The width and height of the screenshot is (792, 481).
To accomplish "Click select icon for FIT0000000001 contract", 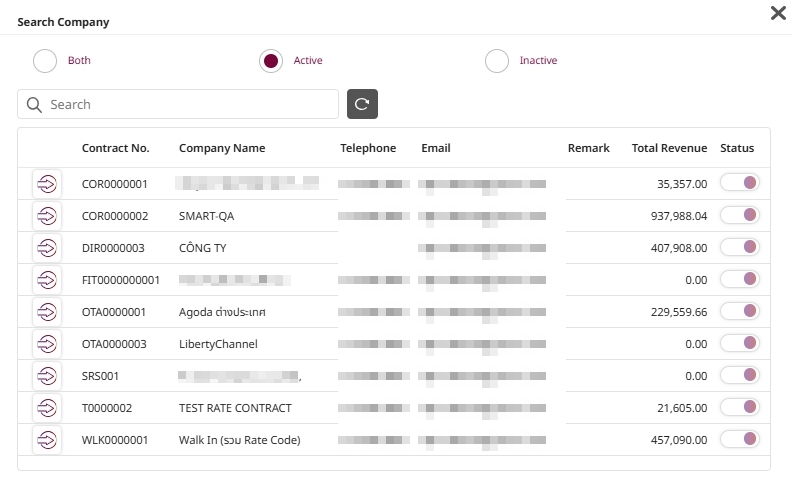I will pyautogui.click(x=46, y=280).
